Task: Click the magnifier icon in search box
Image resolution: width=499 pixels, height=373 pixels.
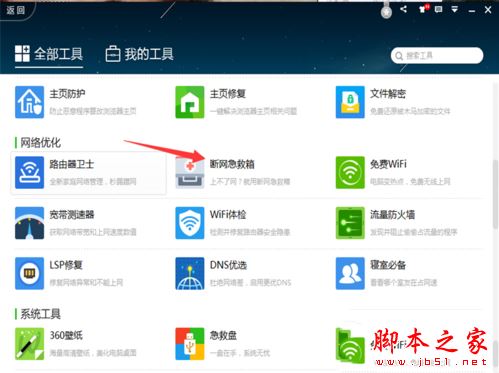Action: pos(399,56)
